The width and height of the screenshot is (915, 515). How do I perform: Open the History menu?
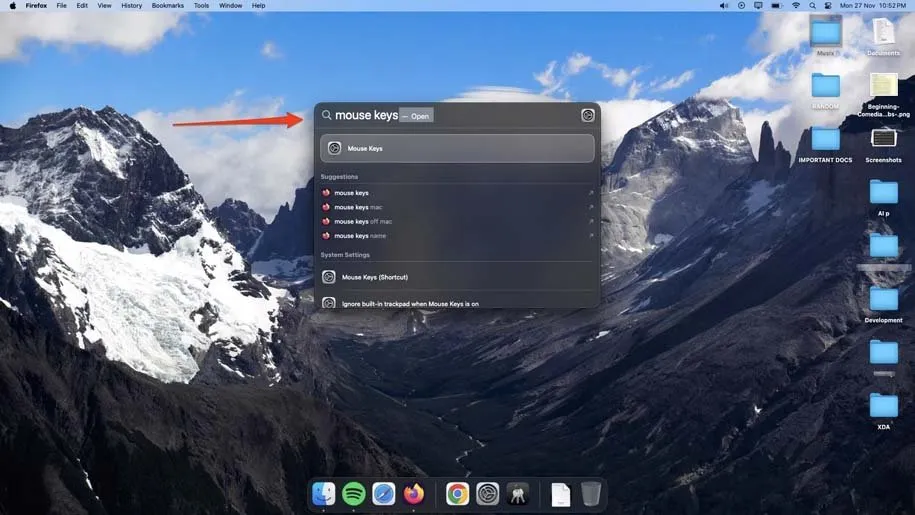coord(131,6)
